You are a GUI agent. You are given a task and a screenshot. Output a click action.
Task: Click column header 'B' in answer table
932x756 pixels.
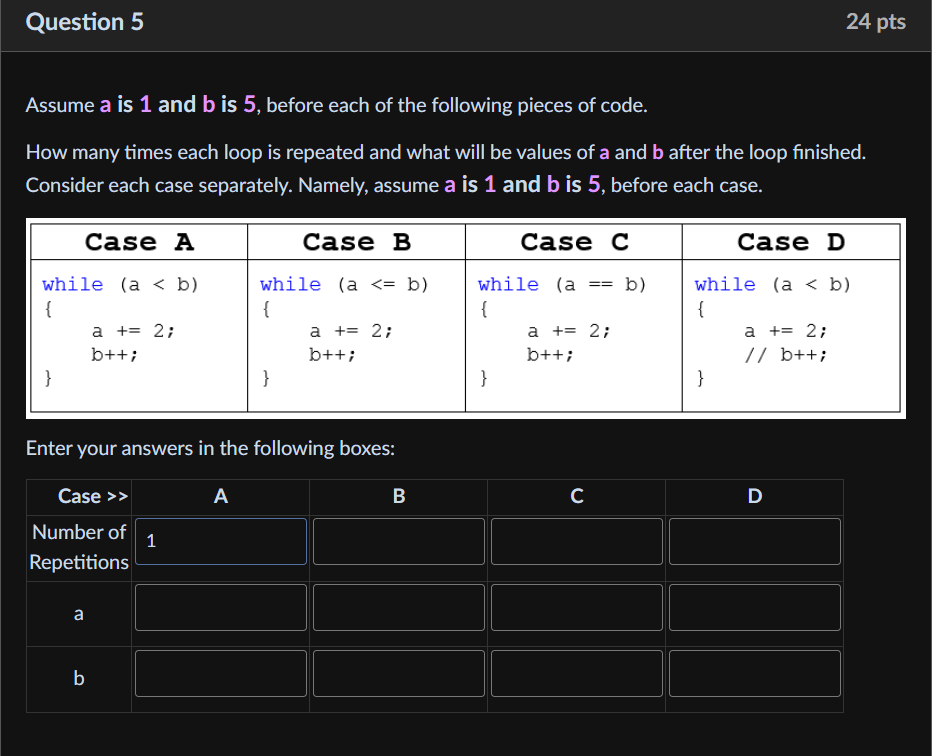click(399, 496)
